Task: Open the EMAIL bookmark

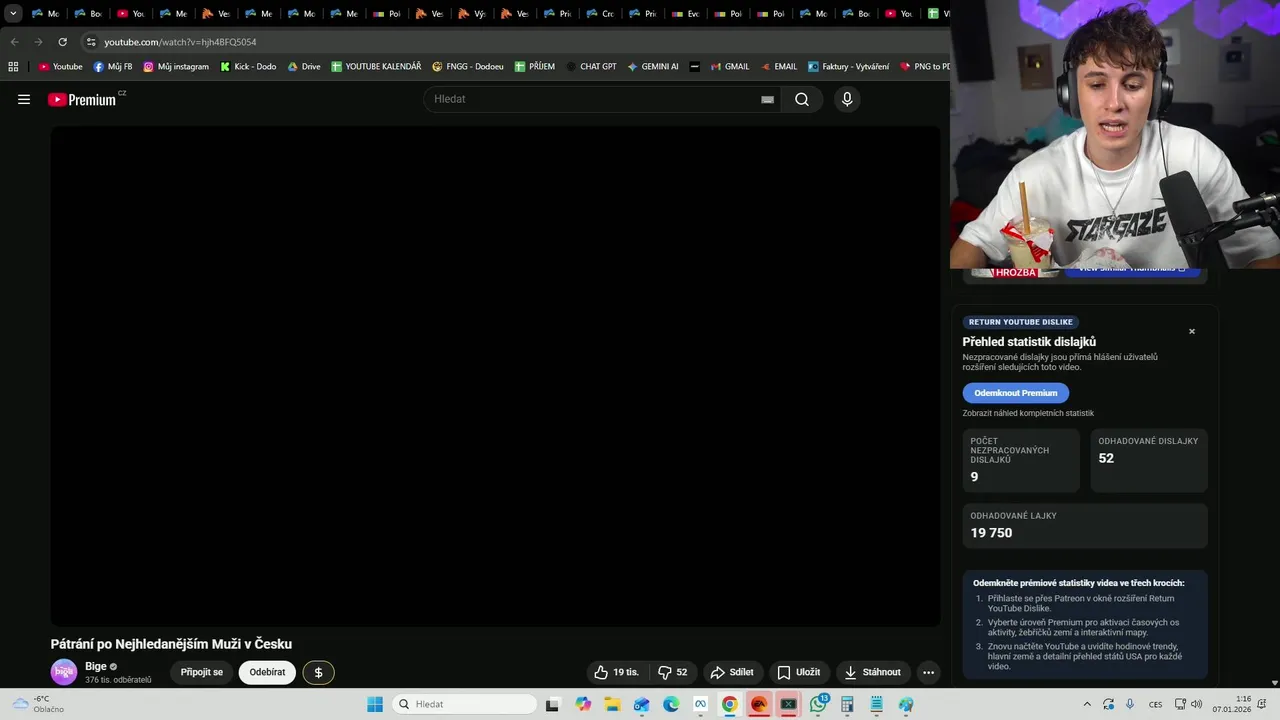Action: coord(779,67)
